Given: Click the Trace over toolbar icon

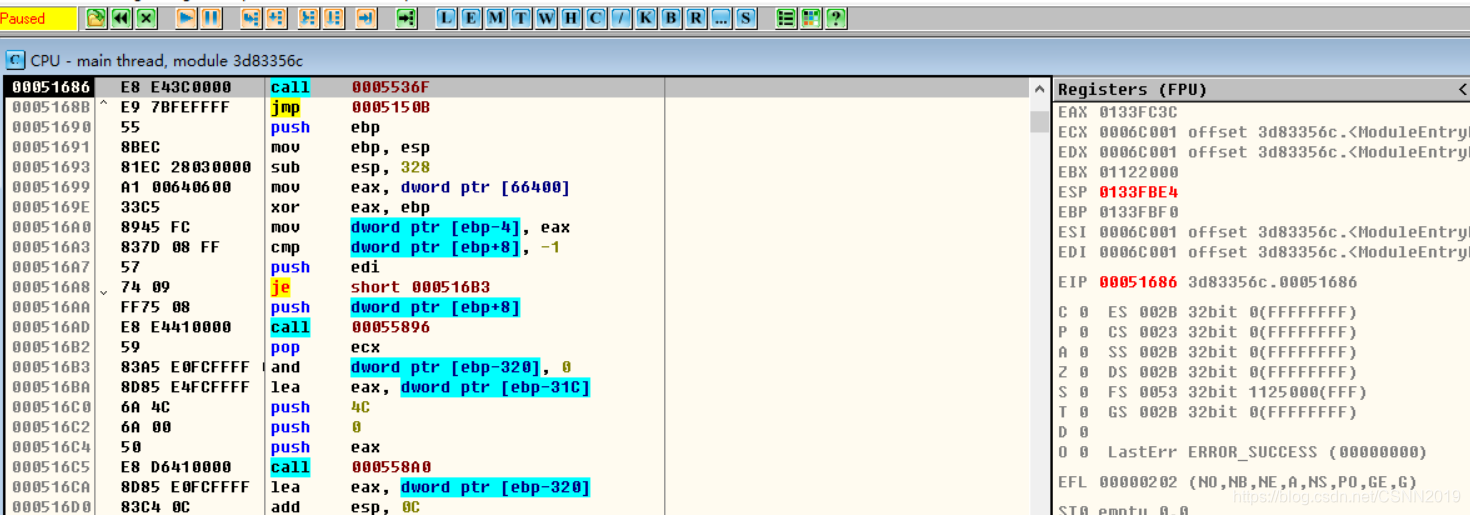Looking at the screenshot, I should 333,18.
